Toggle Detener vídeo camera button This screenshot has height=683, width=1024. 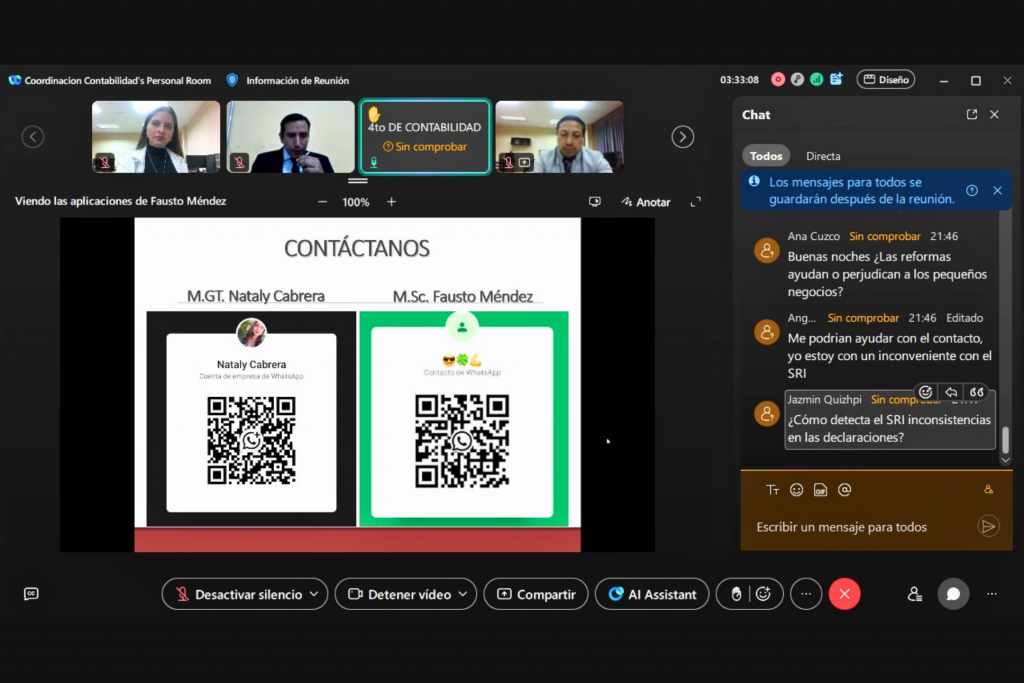pyautogui.click(x=399, y=594)
